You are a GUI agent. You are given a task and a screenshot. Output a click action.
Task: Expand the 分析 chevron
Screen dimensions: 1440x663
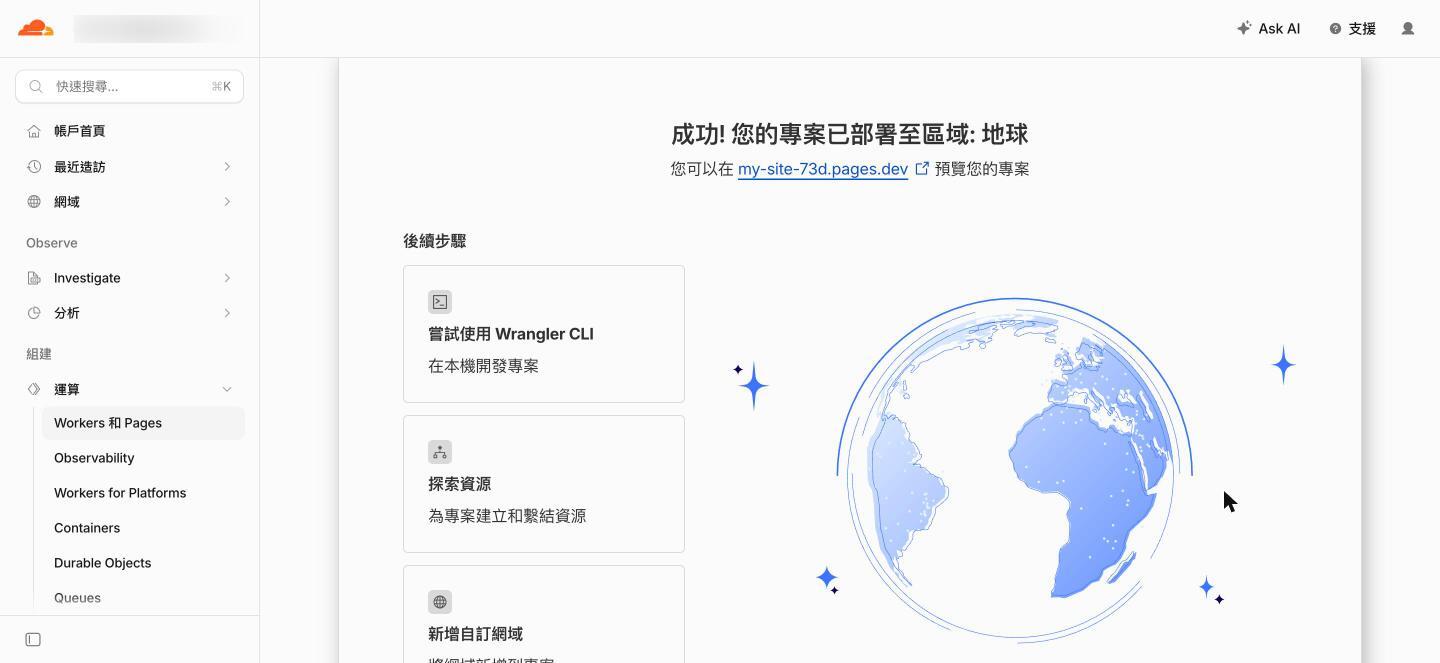(227, 312)
